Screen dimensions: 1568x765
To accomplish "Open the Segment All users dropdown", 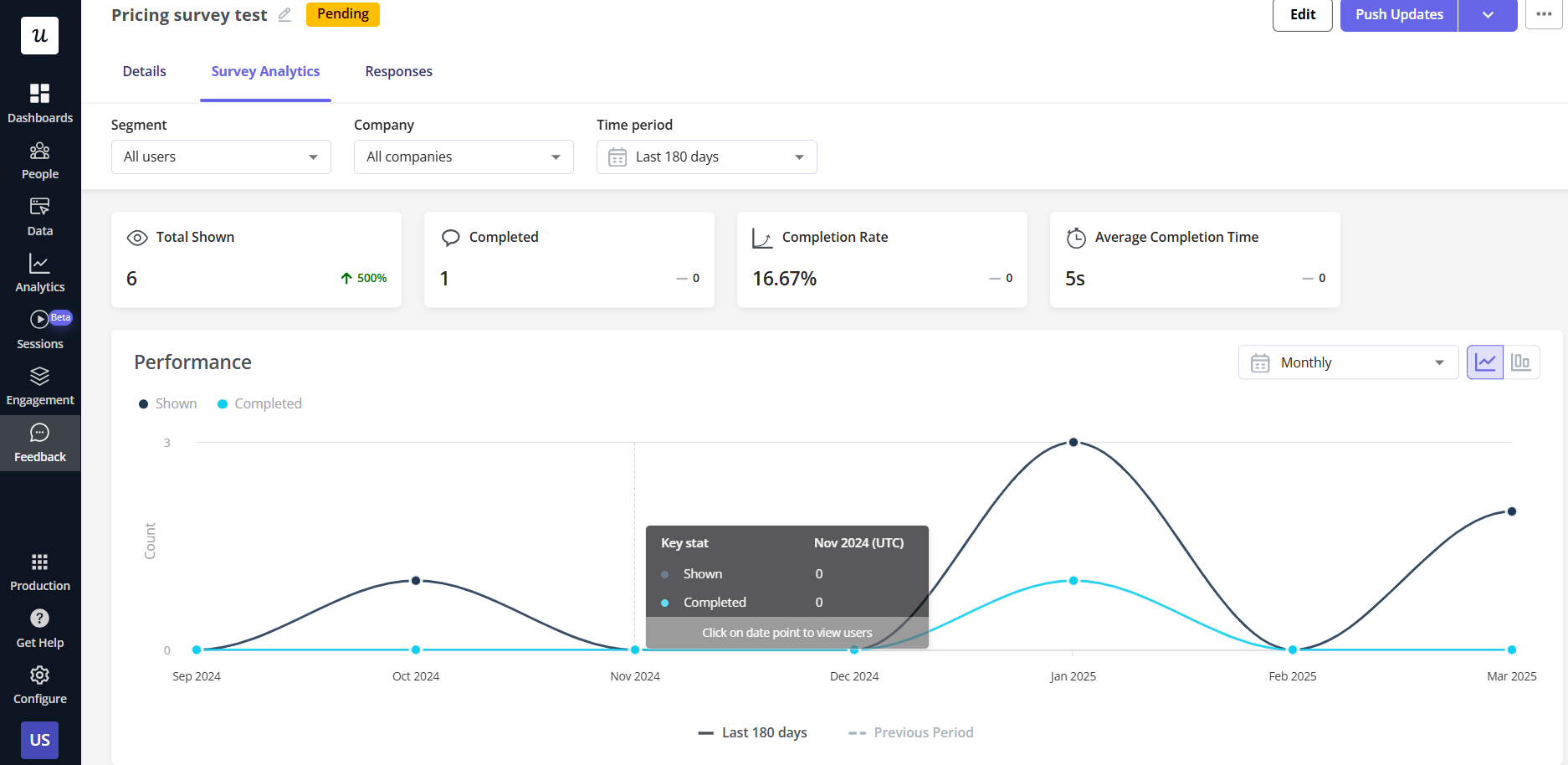I will pos(220,157).
